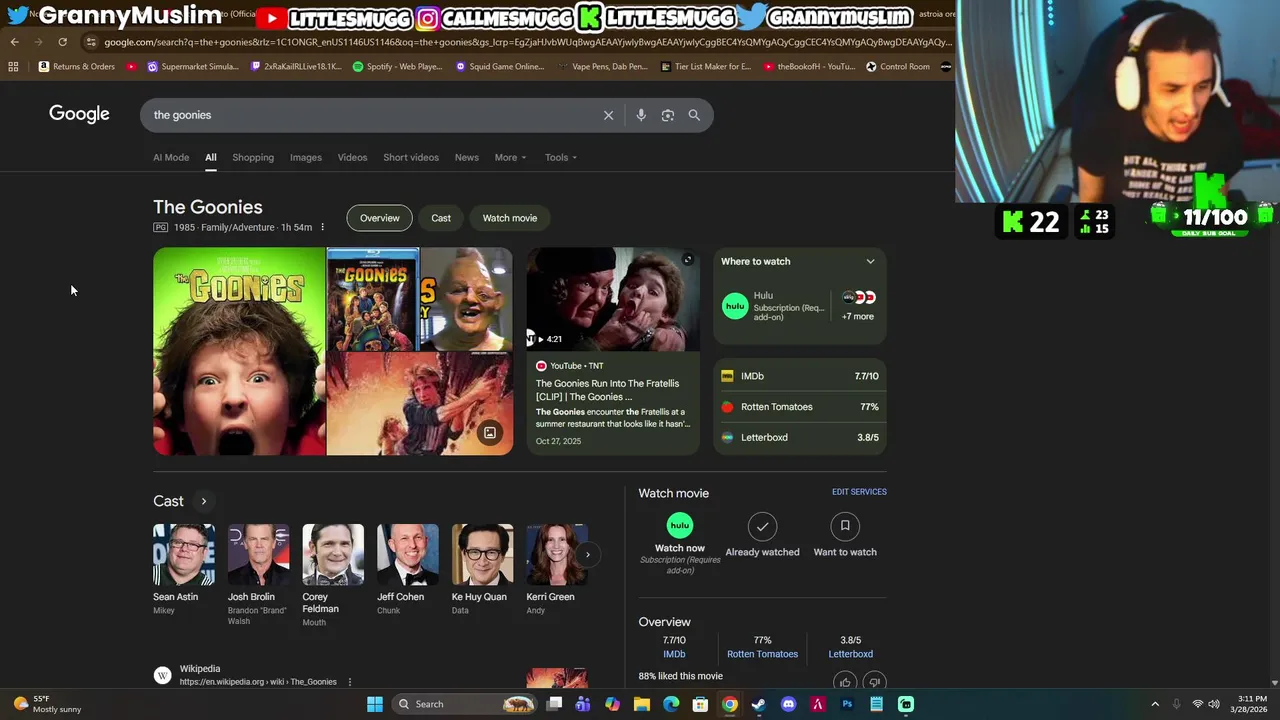Click the thumbs down icon for the movie
This screenshot has width=1280, height=720.
point(874,682)
